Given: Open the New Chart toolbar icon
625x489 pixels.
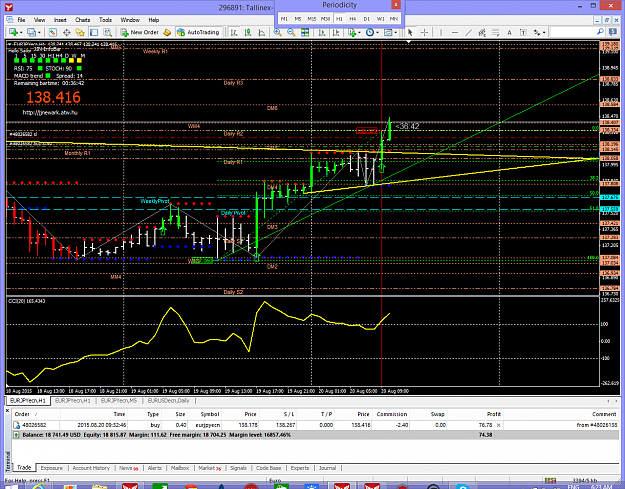Looking at the screenshot, I should (x=13, y=32).
